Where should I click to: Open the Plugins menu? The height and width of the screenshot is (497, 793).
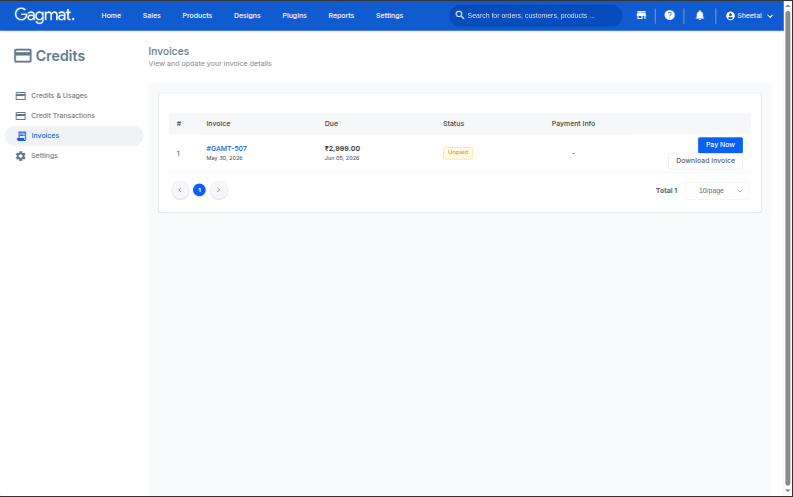tap(294, 16)
